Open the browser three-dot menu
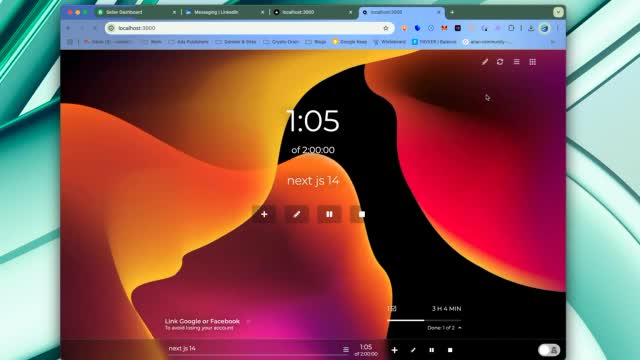640x360 pixels. (558, 28)
